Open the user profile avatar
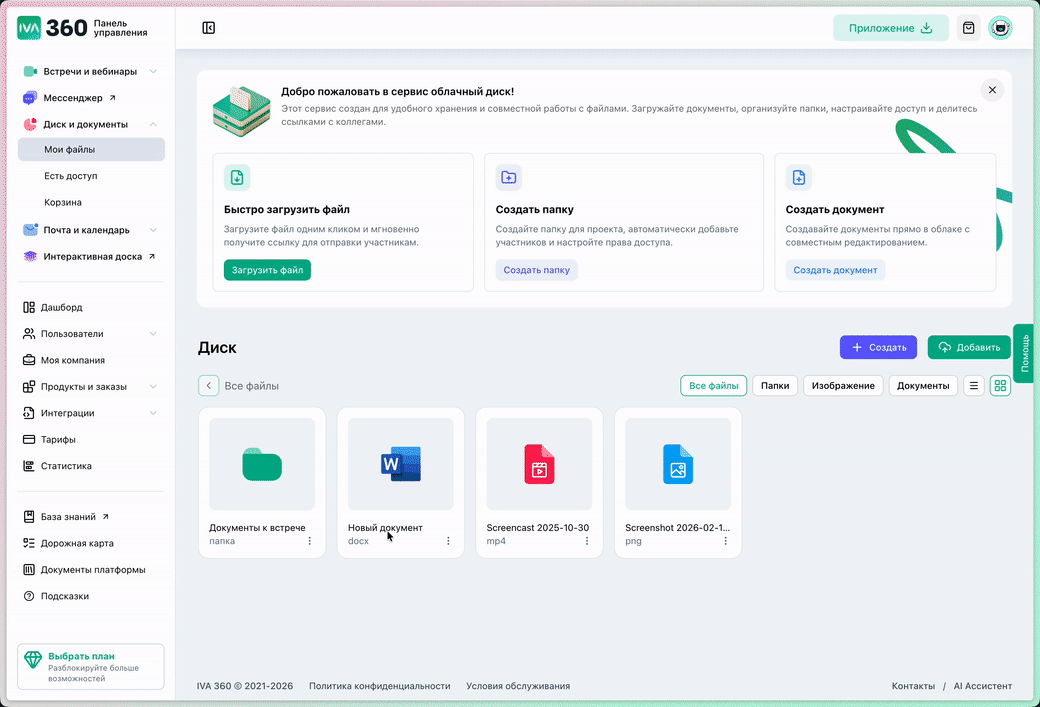This screenshot has height=707, width=1040. (999, 28)
